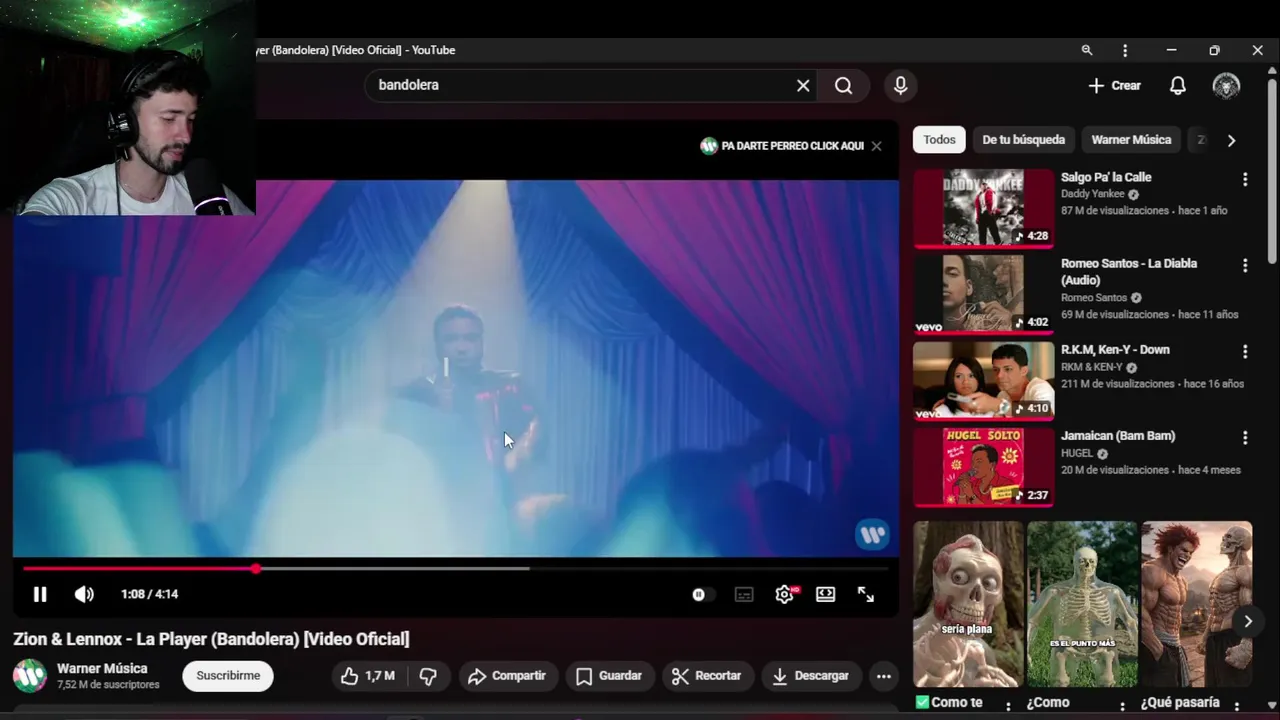
Task: Open Salgo Pa' la Calle video thumbnail
Action: [x=983, y=208]
